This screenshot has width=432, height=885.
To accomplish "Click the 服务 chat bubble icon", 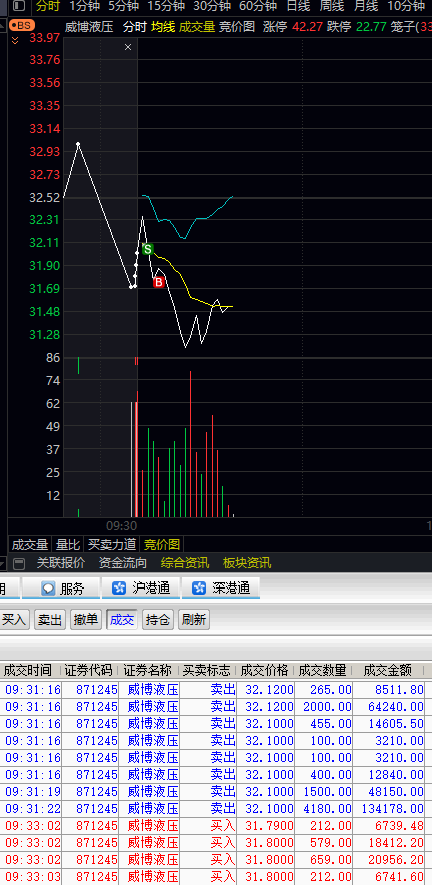I will pos(49,588).
